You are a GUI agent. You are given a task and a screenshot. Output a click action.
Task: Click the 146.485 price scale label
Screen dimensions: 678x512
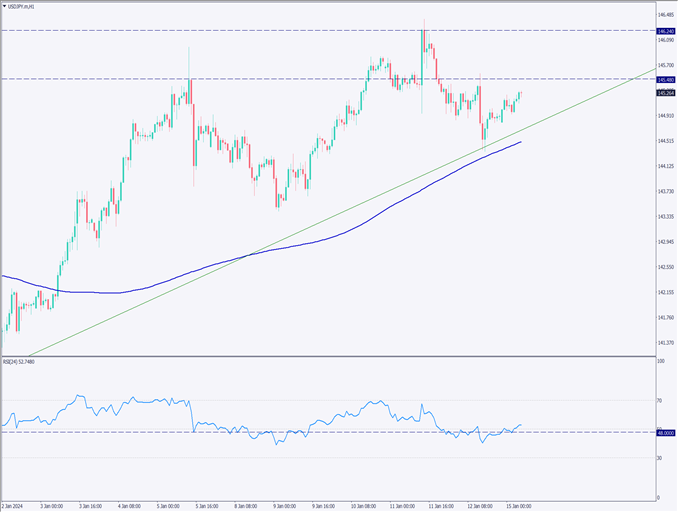point(664,15)
